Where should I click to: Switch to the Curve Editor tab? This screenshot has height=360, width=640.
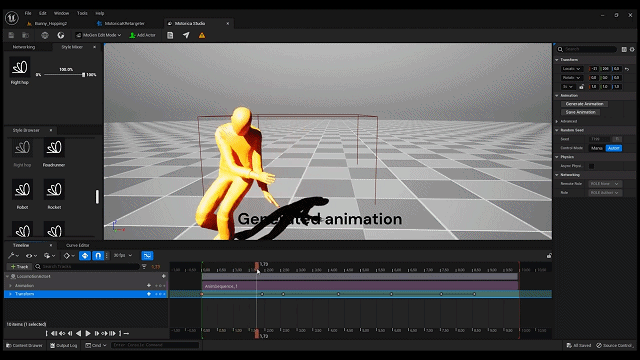point(78,245)
